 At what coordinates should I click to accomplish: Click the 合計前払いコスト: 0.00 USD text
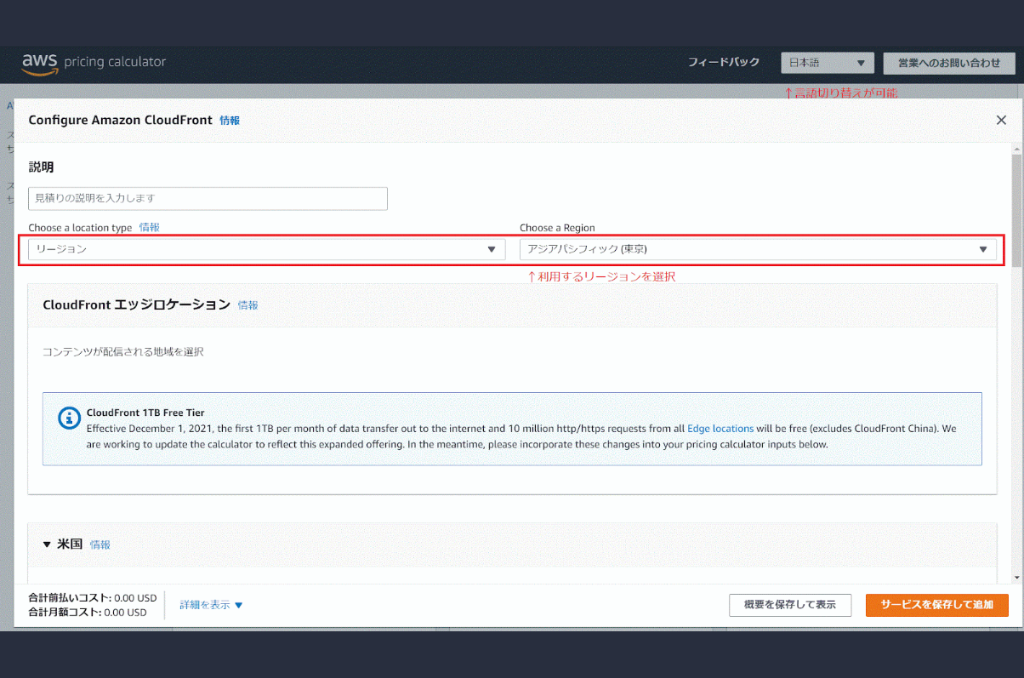click(x=93, y=598)
